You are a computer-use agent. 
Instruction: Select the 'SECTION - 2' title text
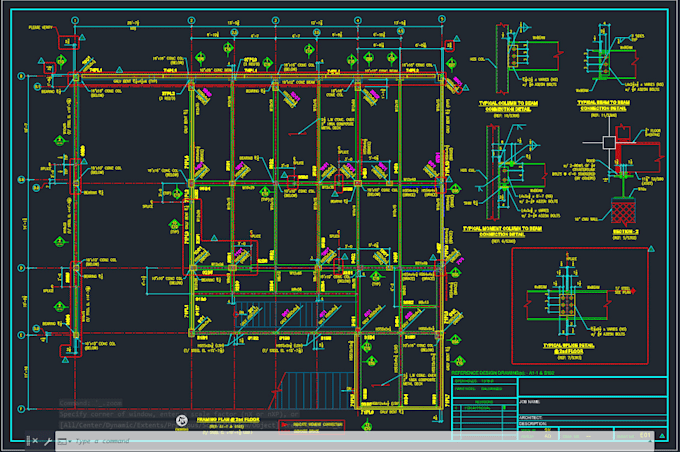(625, 232)
